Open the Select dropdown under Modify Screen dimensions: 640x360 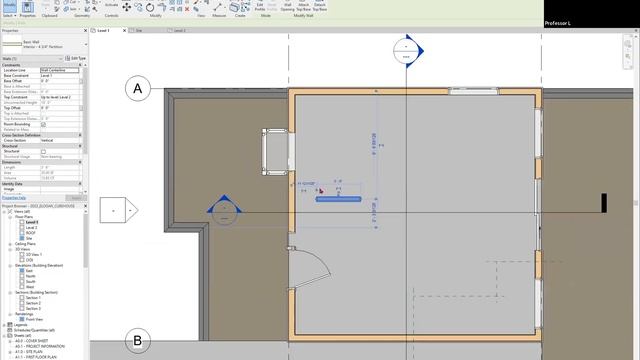pos(9,16)
